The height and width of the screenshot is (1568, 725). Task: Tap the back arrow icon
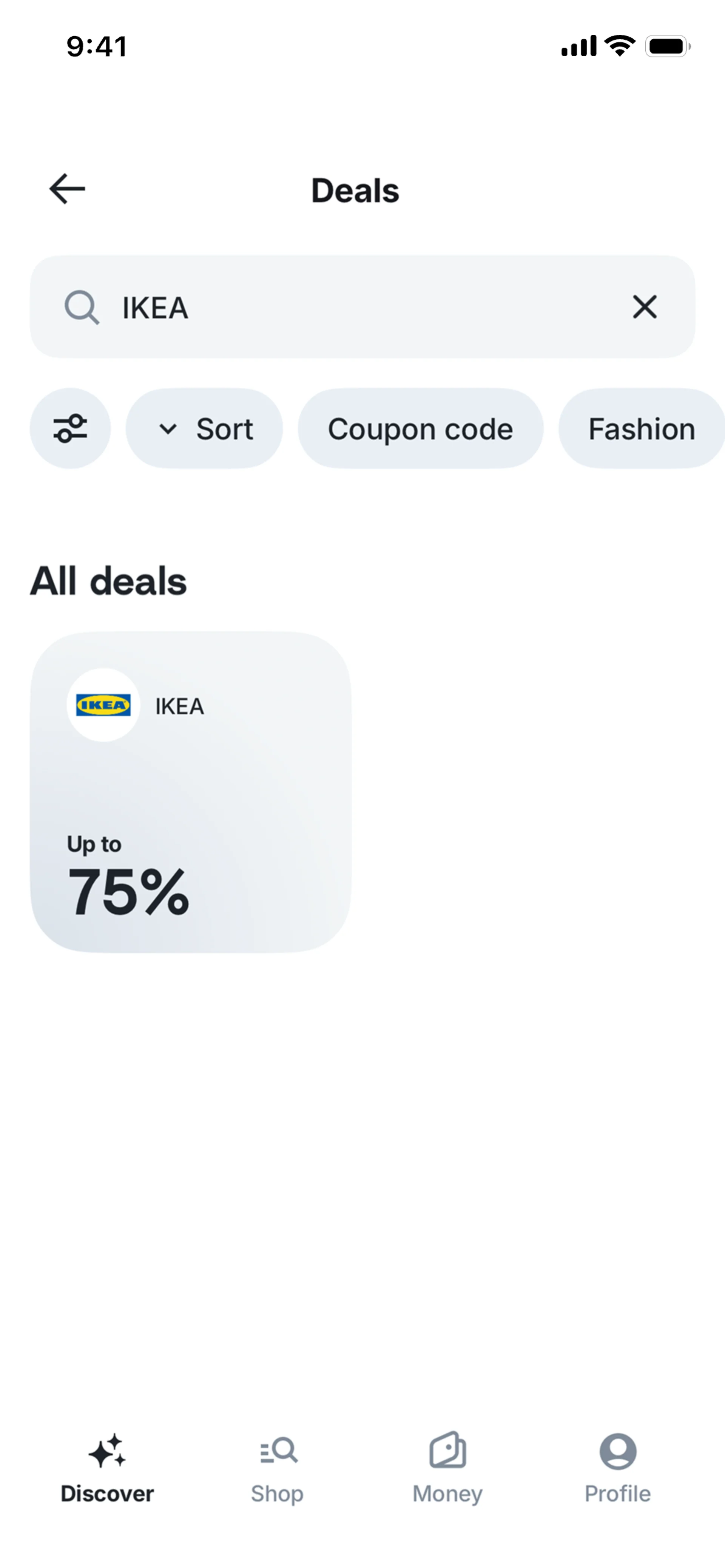click(x=67, y=189)
